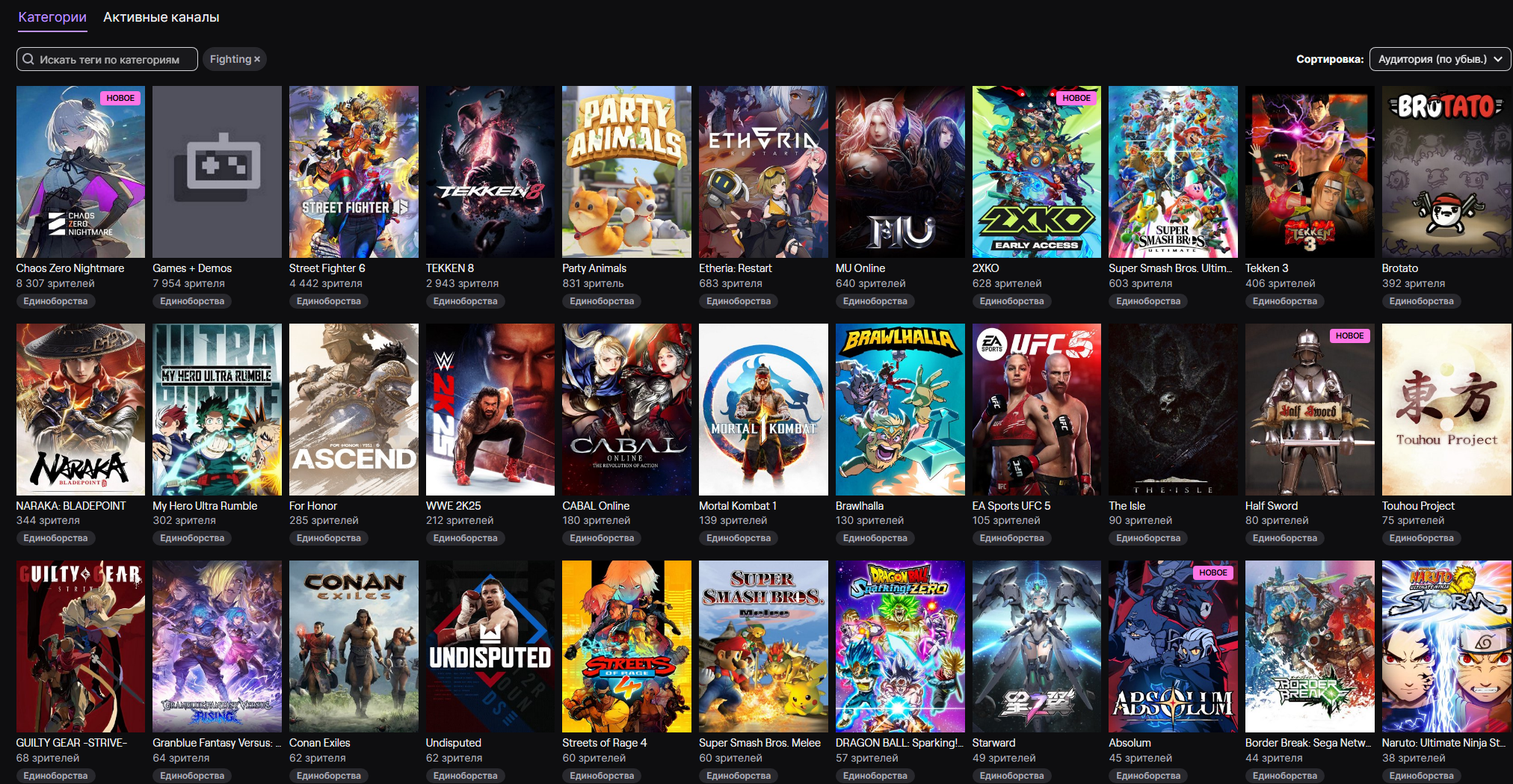Click the Half Sword title link
The image size is (1513, 784).
(x=1272, y=506)
